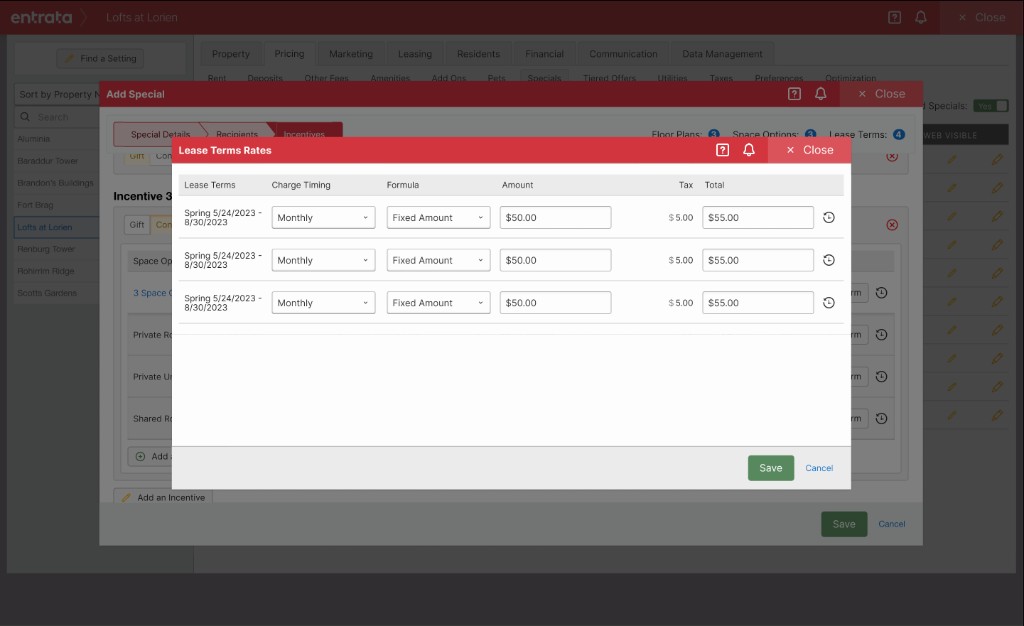Open Incentives step in Add Special

coord(304,134)
